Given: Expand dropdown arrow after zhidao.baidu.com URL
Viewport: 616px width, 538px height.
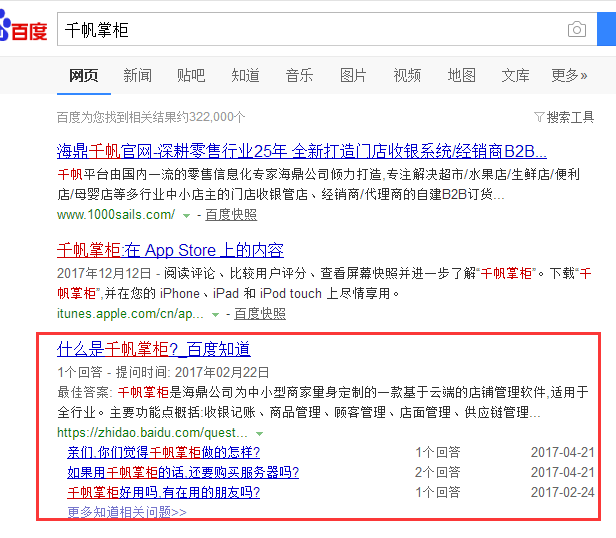Looking at the screenshot, I should 259,434.
